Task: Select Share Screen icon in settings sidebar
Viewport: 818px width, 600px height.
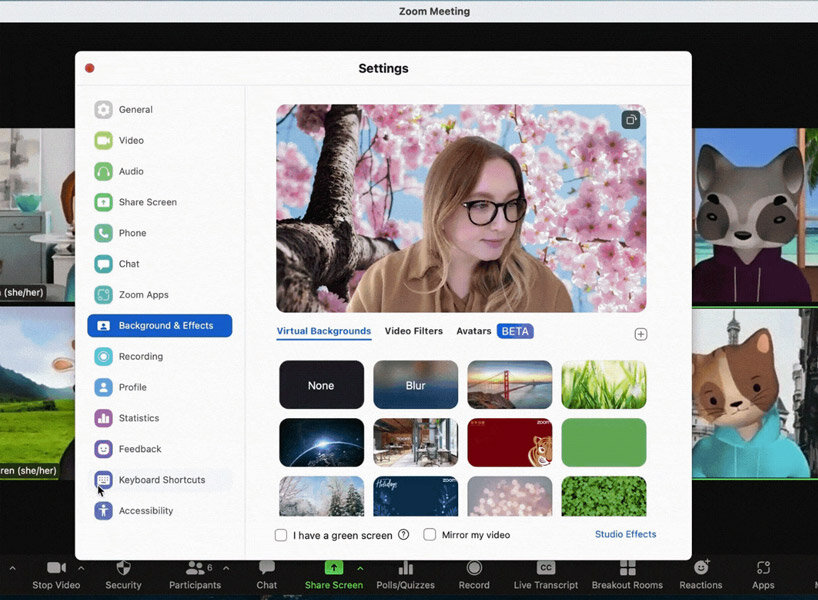Action: (103, 202)
